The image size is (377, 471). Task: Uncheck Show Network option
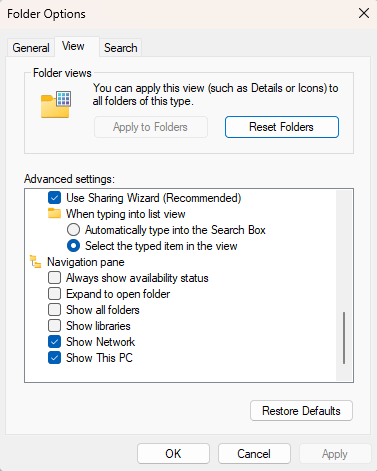[x=54, y=342]
